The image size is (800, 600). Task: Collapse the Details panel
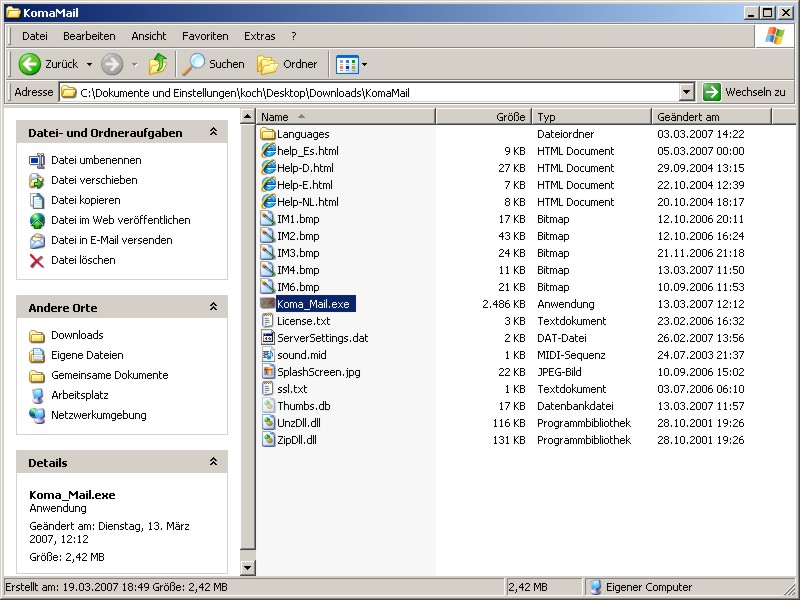tap(213, 462)
